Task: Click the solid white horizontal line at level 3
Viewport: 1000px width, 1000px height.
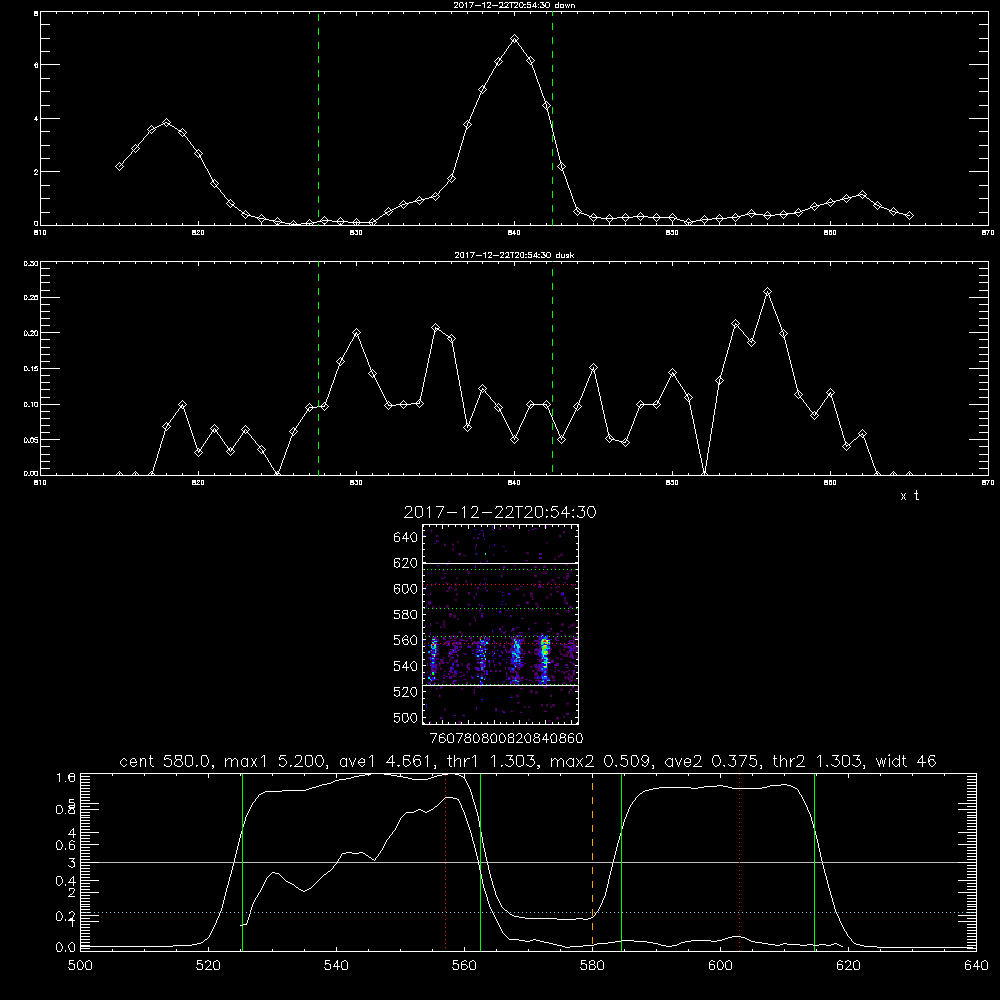Action: [528, 862]
